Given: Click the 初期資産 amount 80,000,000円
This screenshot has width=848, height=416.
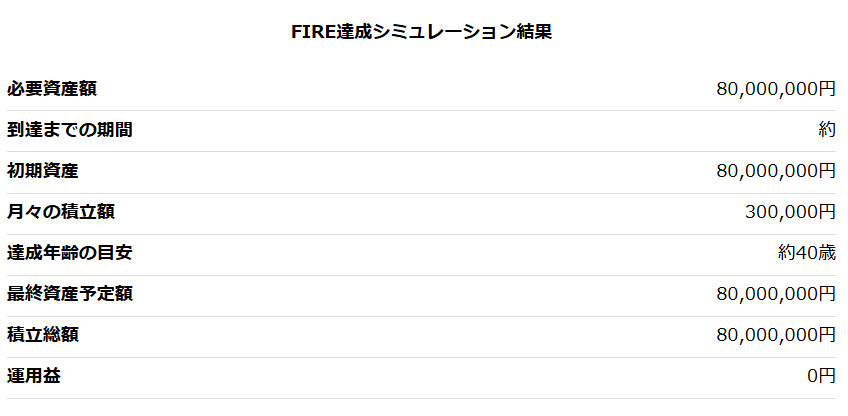Looking at the screenshot, I should [776, 171].
